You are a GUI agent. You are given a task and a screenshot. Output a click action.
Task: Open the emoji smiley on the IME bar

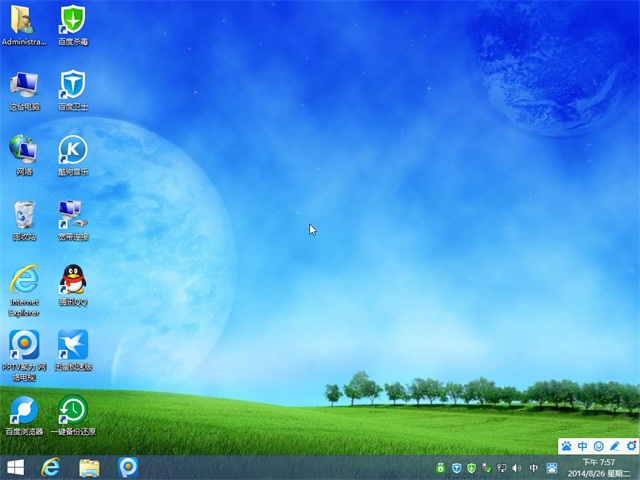599,445
